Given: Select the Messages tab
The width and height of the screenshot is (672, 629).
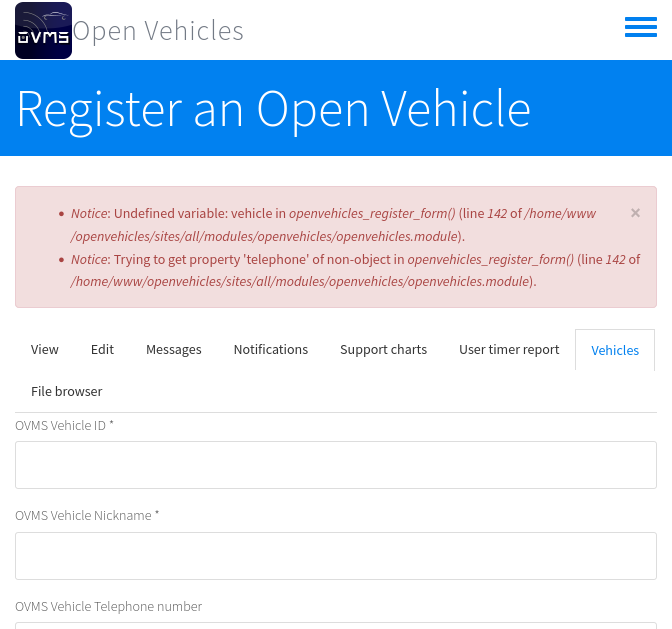Looking at the screenshot, I should 174,349.
